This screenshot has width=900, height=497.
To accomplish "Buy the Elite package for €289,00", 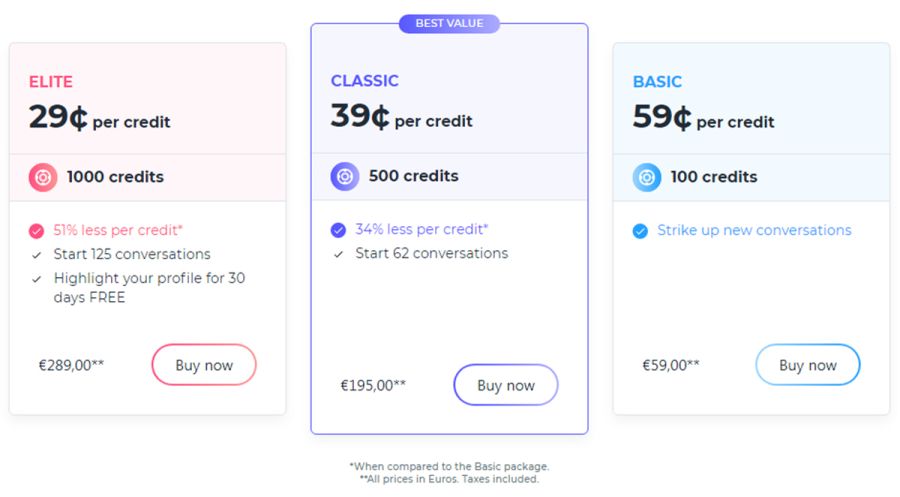I will (204, 365).
